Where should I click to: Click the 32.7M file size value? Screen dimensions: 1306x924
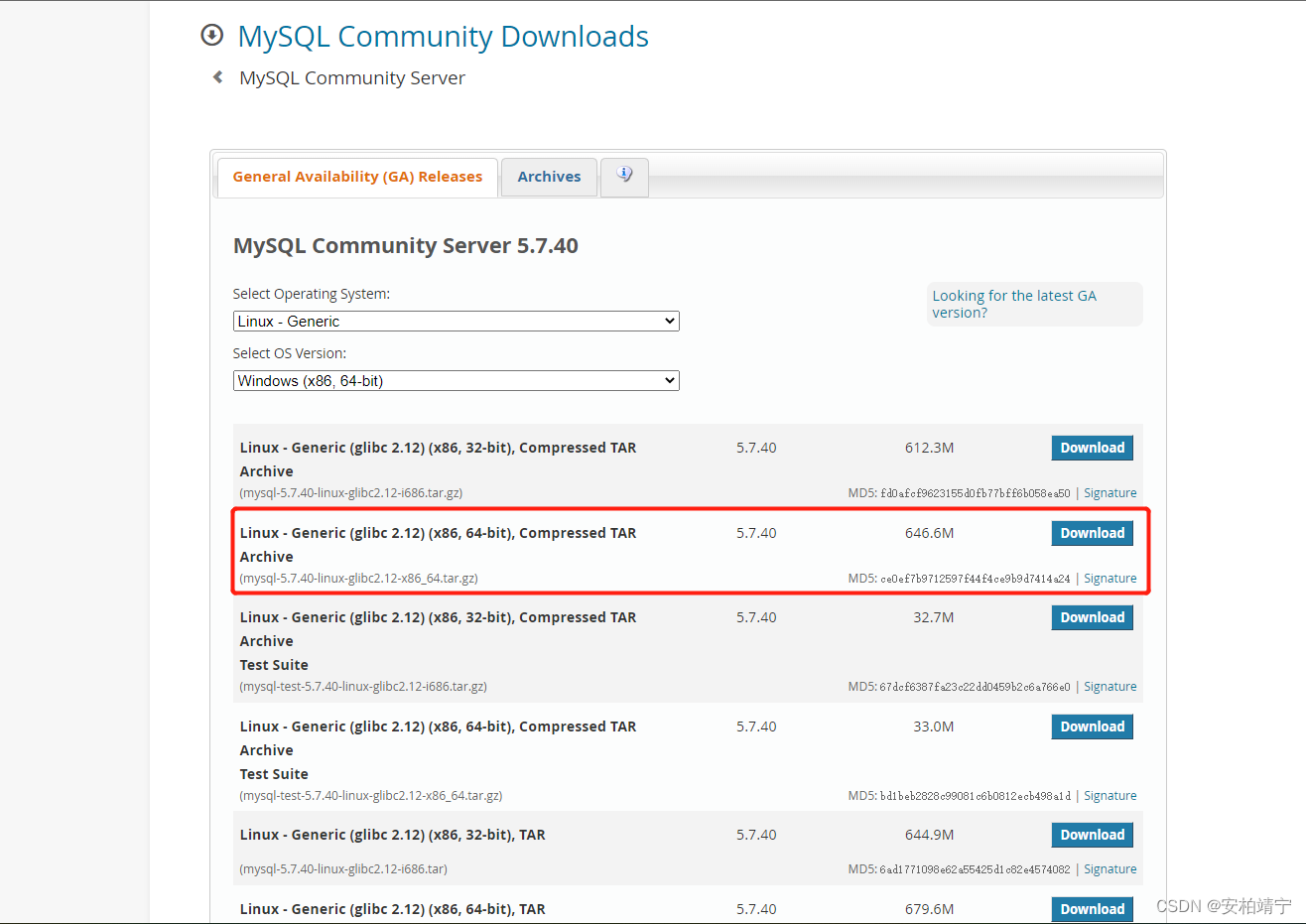[934, 617]
